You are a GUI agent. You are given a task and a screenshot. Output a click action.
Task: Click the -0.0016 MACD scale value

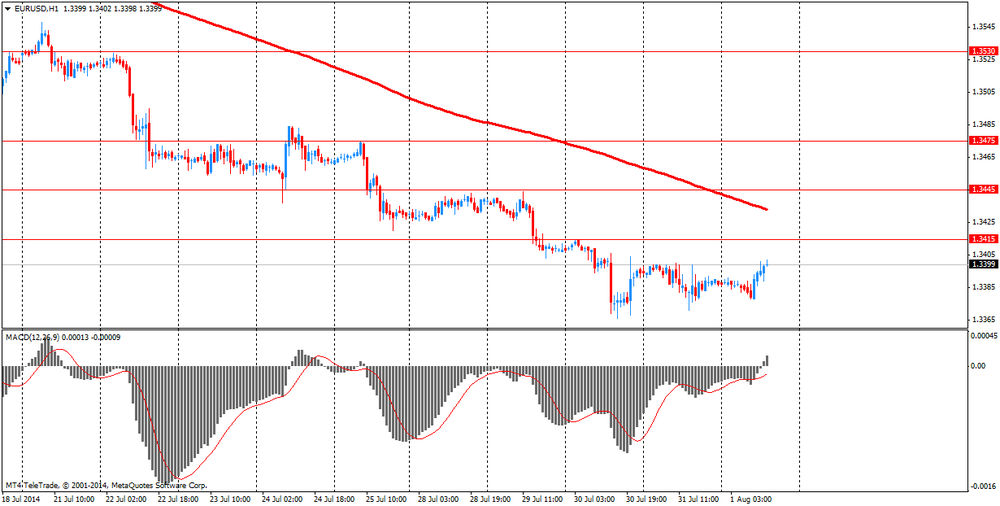coord(983,486)
